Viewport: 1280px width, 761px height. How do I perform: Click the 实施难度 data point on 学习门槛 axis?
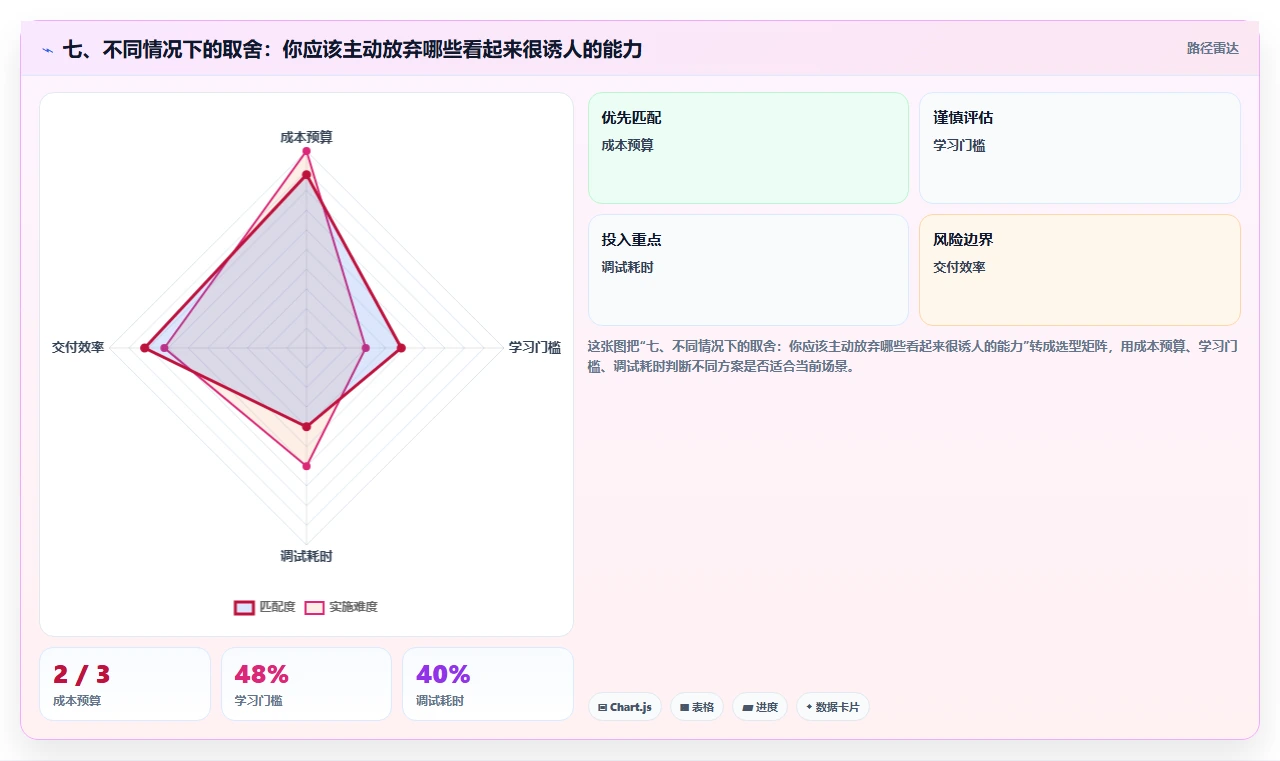(x=365, y=348)
